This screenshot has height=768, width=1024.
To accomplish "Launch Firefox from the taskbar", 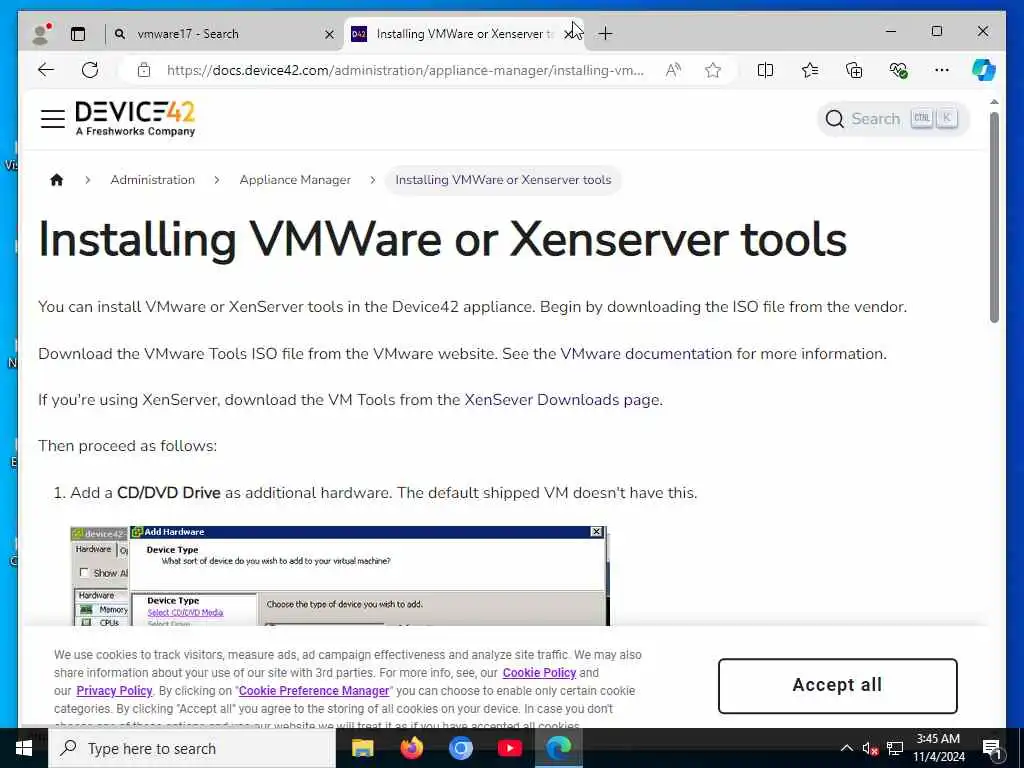I will [x=411, y=748].
